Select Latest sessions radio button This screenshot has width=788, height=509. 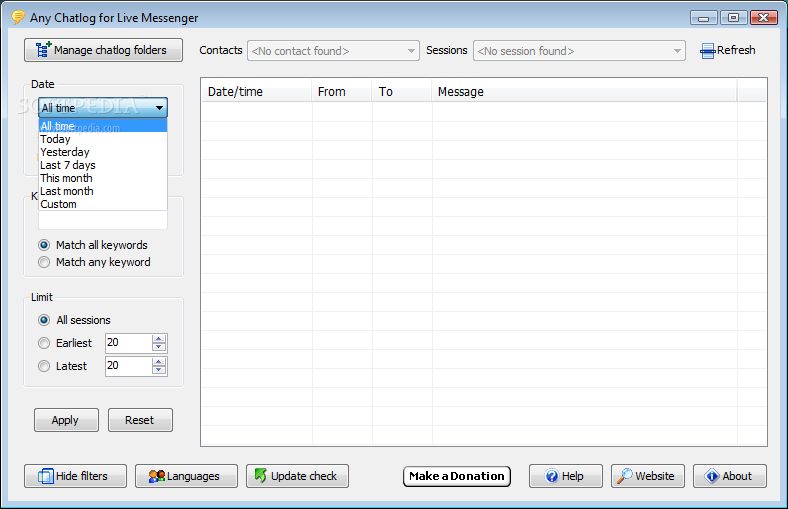click(x=44, y=366)
